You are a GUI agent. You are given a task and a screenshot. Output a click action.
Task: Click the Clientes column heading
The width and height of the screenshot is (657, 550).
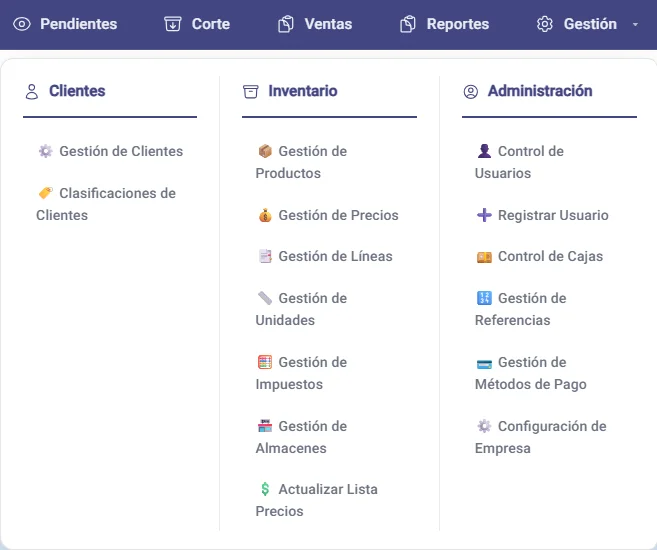77,91
